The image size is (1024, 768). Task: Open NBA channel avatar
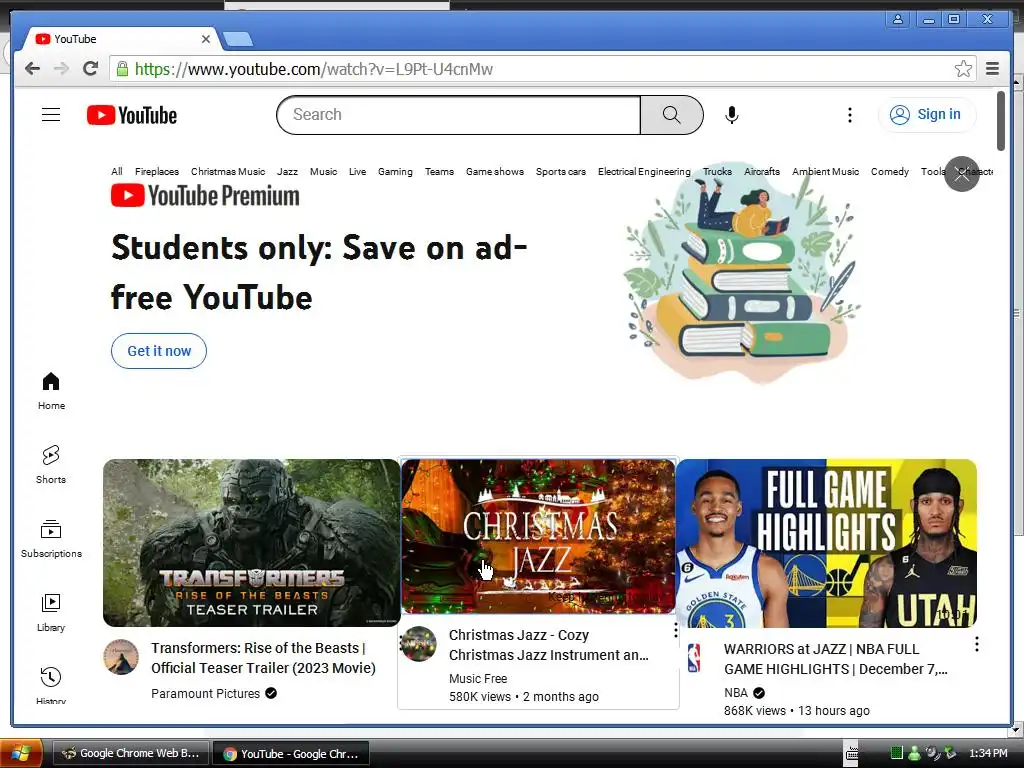[x=694, y=658]
